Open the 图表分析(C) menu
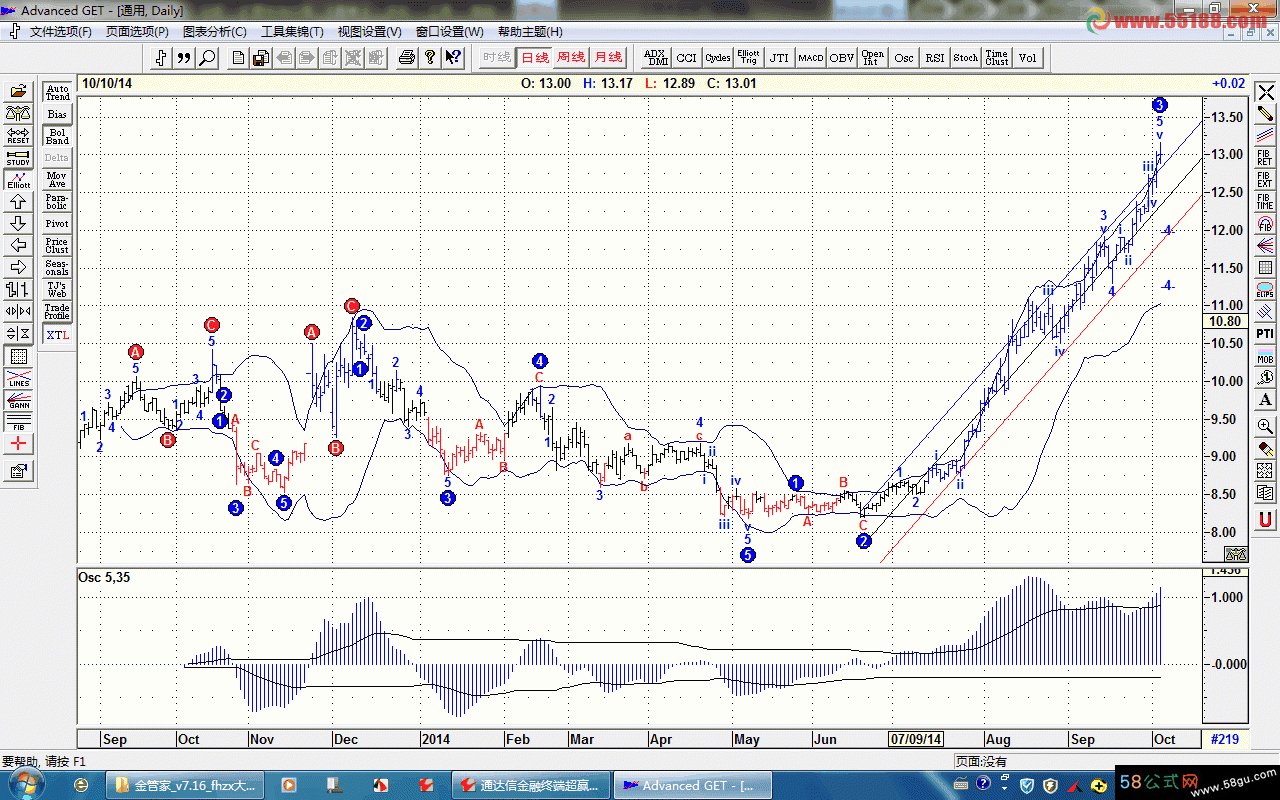 point(215,32)
